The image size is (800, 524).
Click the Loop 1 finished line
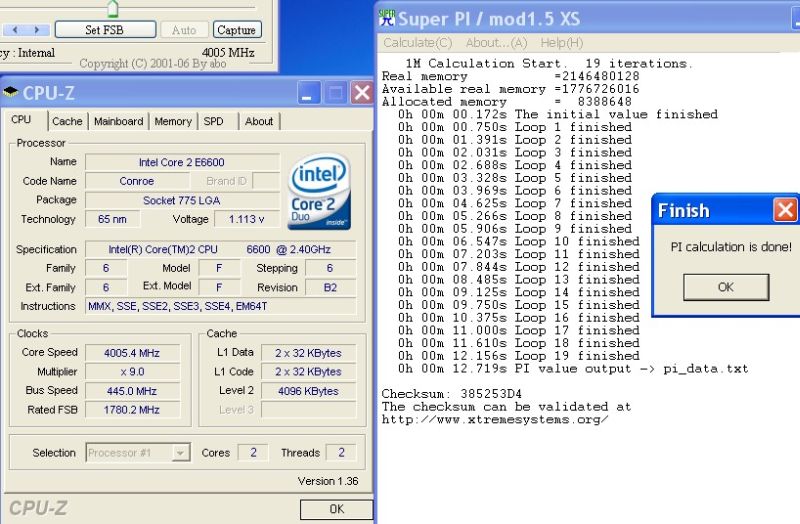[515, 127]
